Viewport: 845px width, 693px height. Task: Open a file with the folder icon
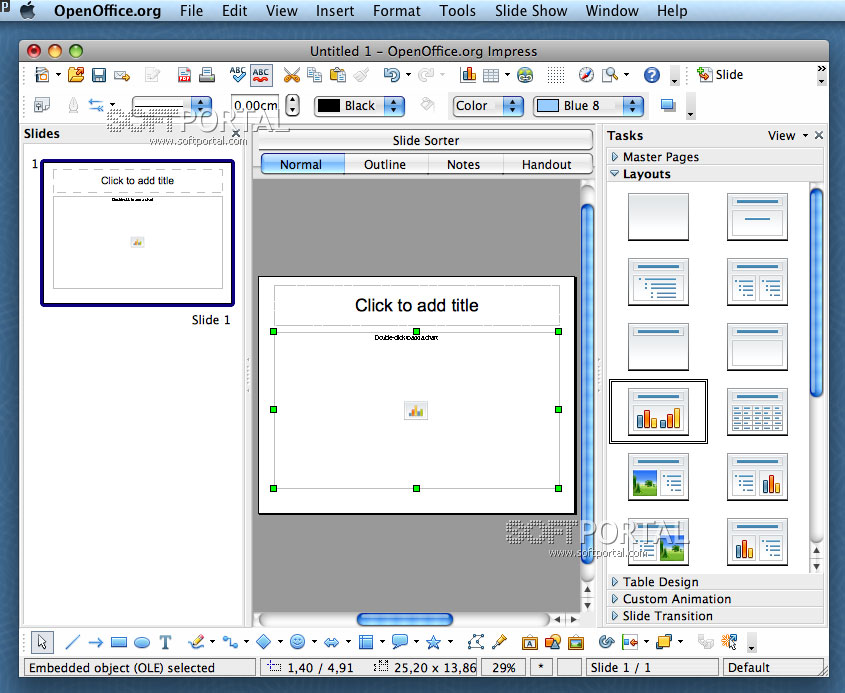tap(75, 75)
